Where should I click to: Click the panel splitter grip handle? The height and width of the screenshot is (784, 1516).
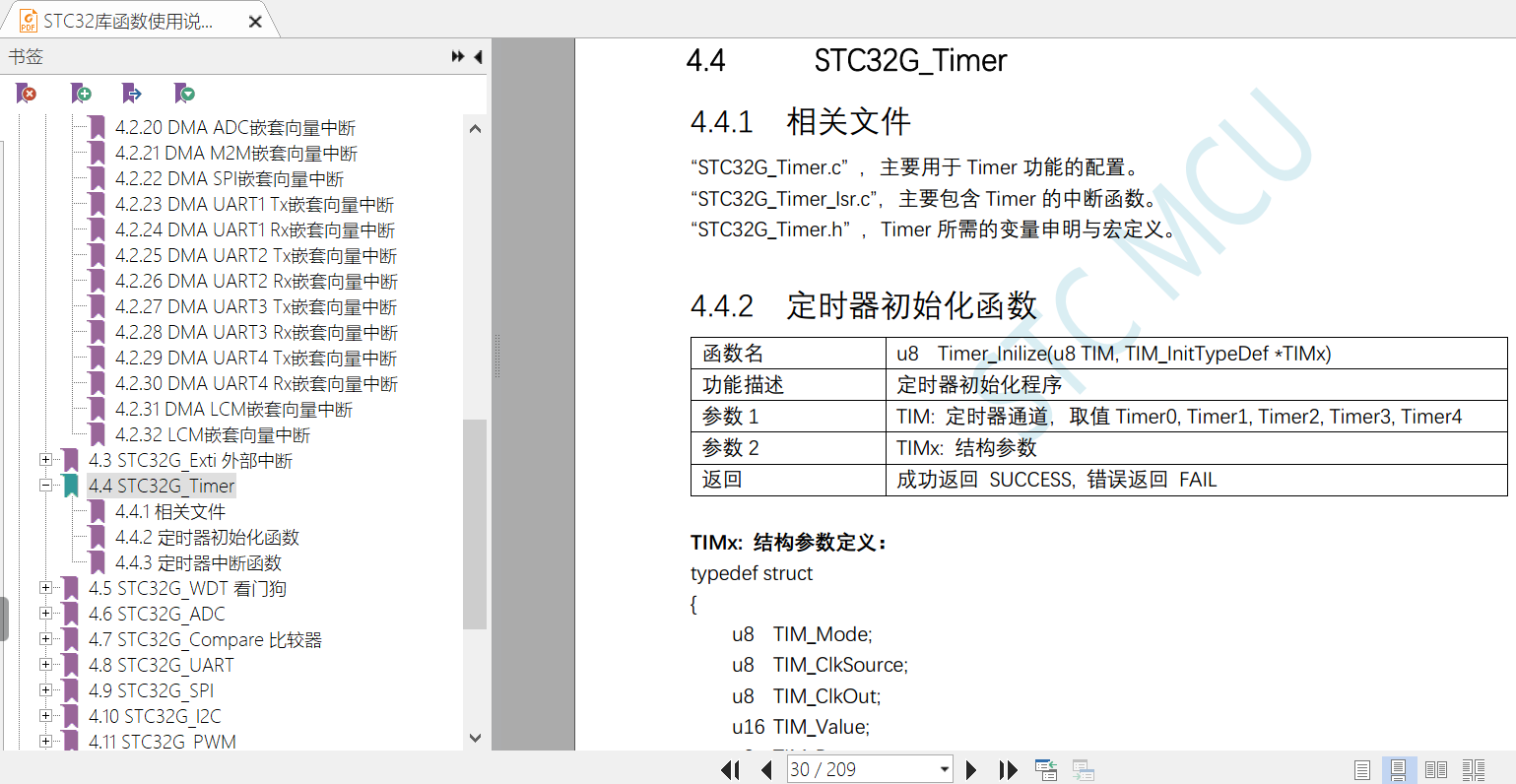click(497, 357)
